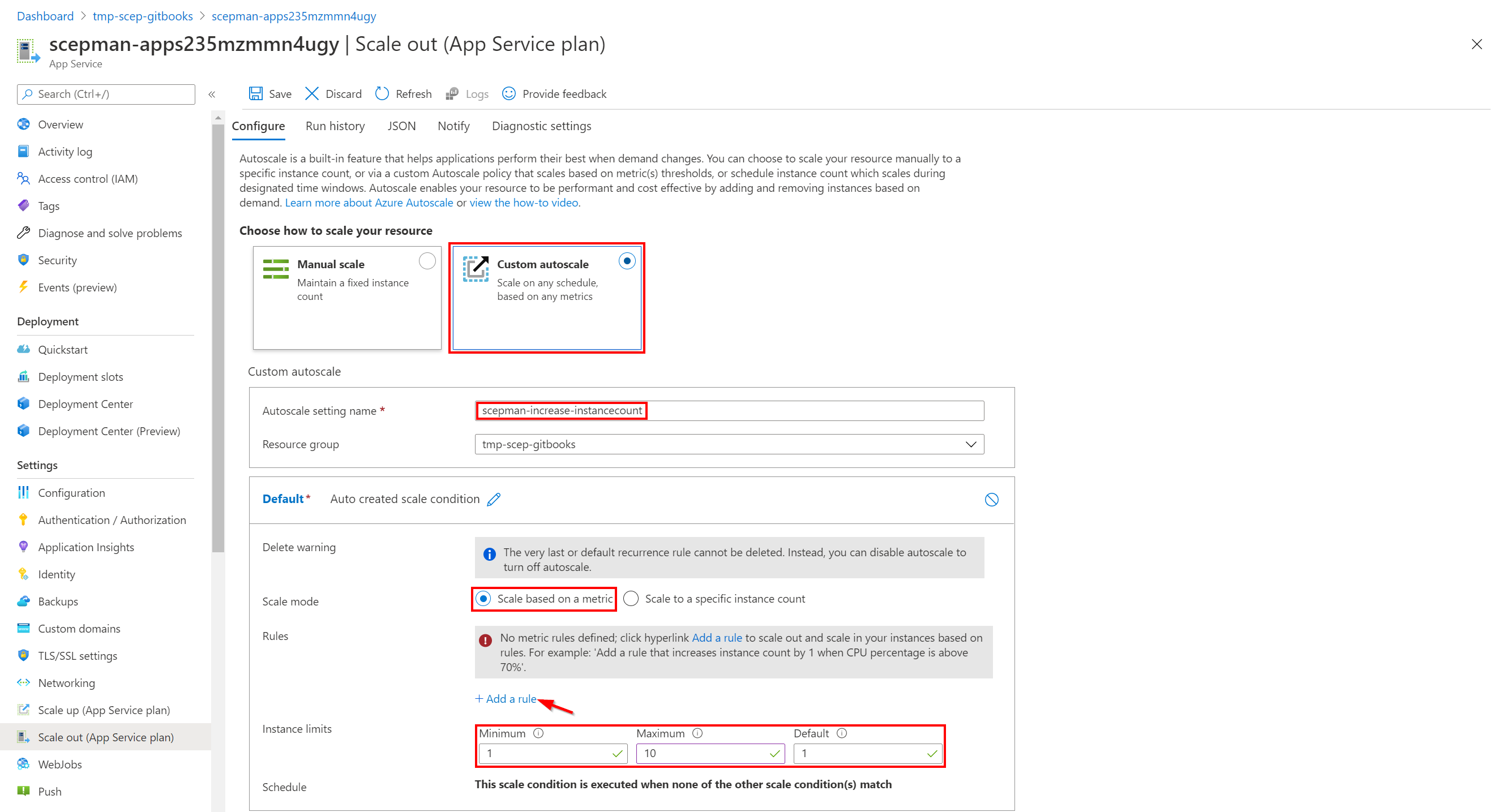The width and height of the screenshot is (1507, 812).
Task: Click the Default info icon
Action: (841, 734)
